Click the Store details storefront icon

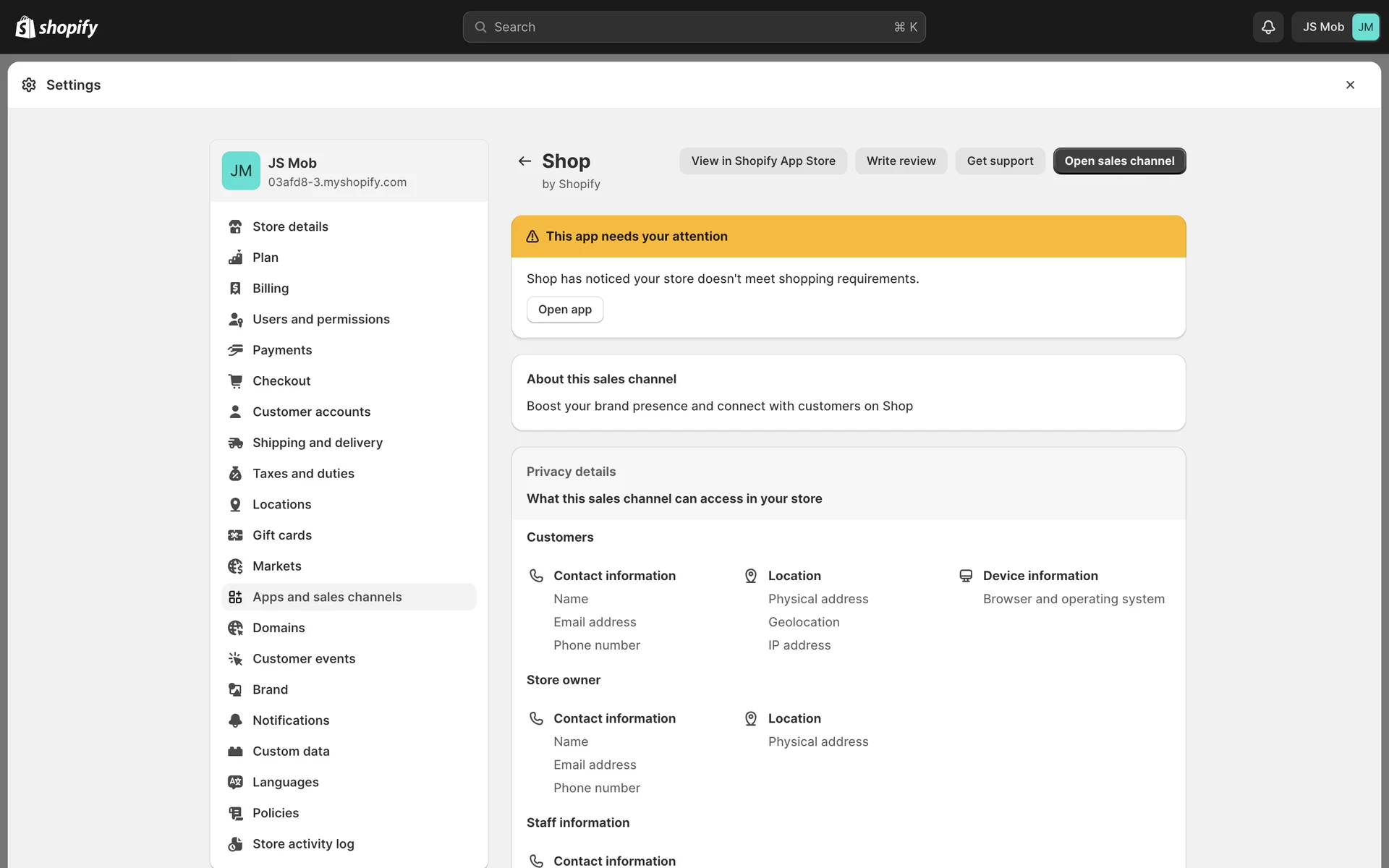coord(235,226)
